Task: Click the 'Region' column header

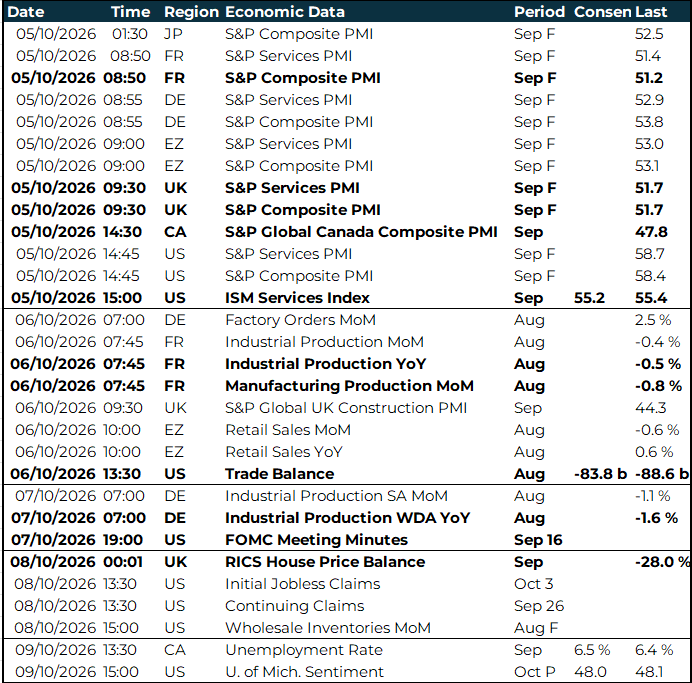Action: point(192,12)
